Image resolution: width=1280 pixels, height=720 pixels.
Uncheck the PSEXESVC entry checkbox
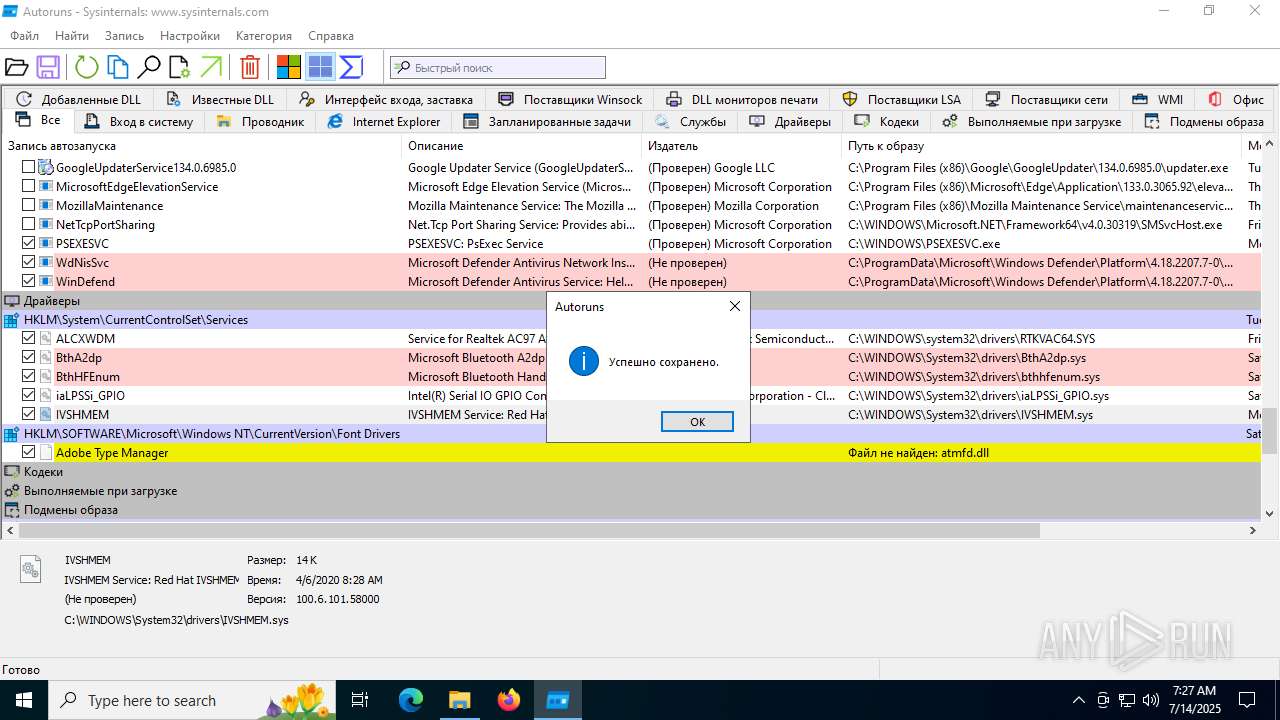tap(29, 244)
